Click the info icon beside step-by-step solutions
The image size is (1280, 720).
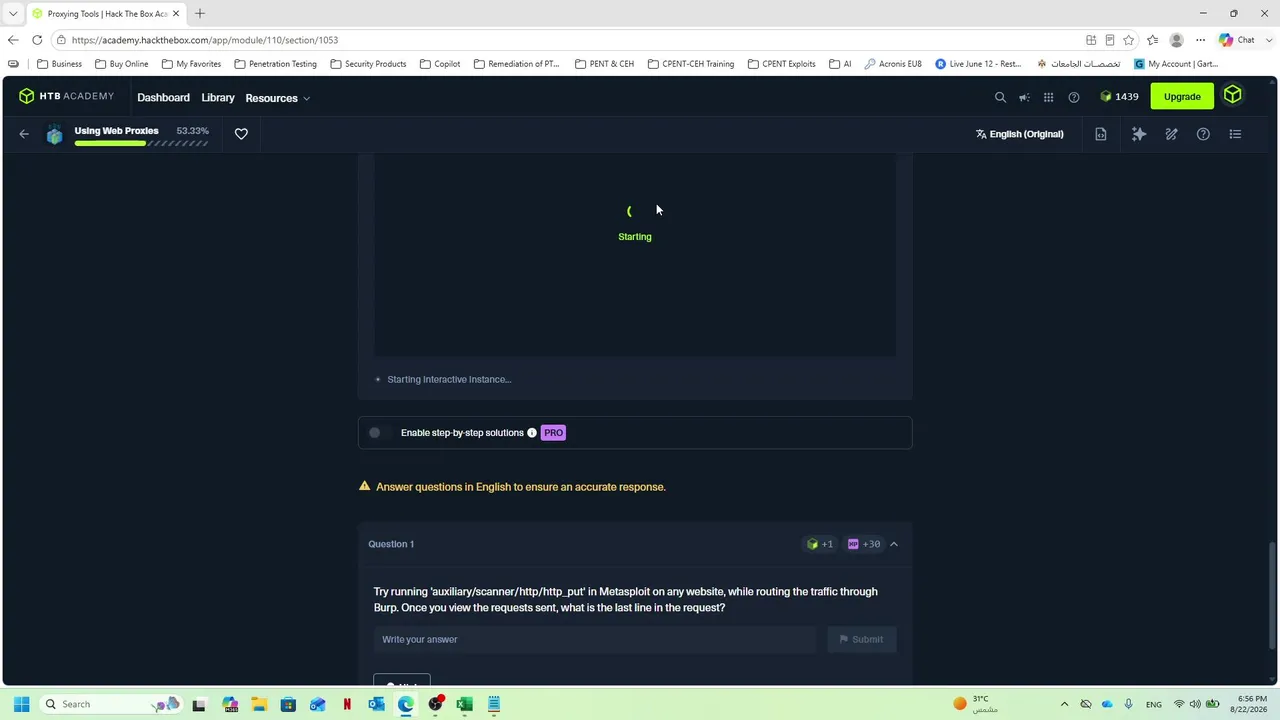click(532, 433)
